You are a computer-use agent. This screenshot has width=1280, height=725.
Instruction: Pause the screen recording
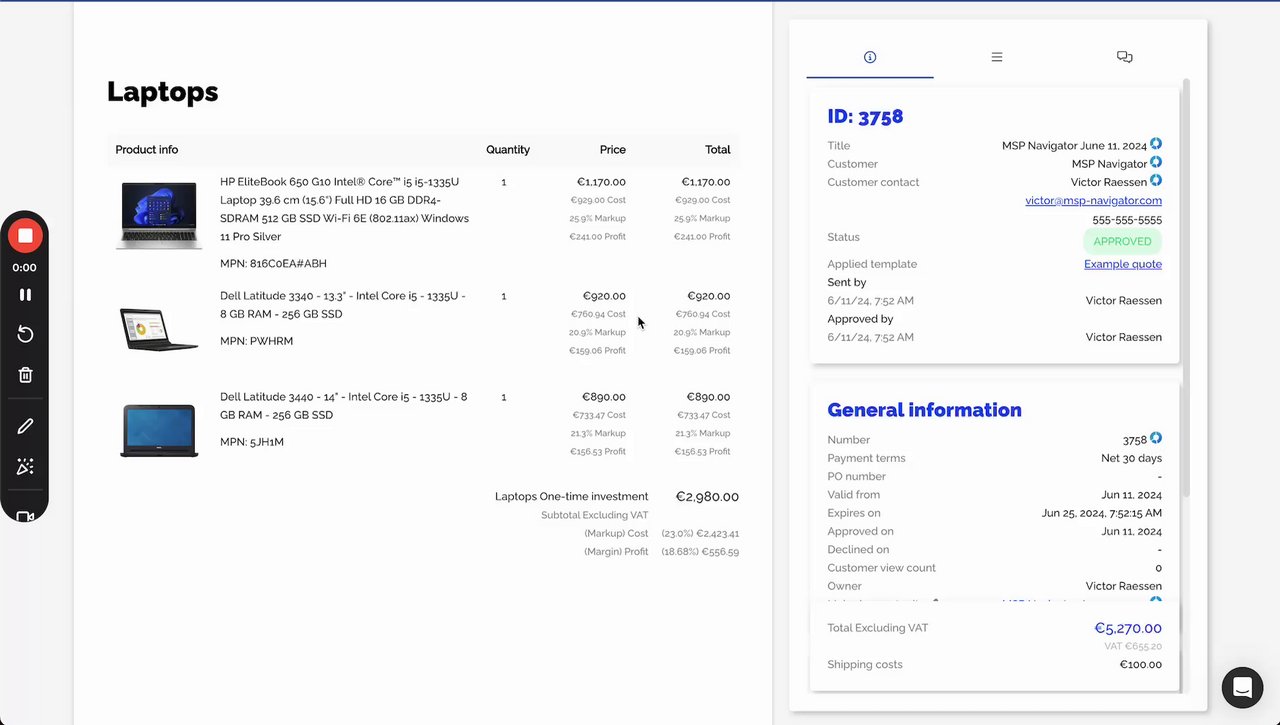click(25, 295)
